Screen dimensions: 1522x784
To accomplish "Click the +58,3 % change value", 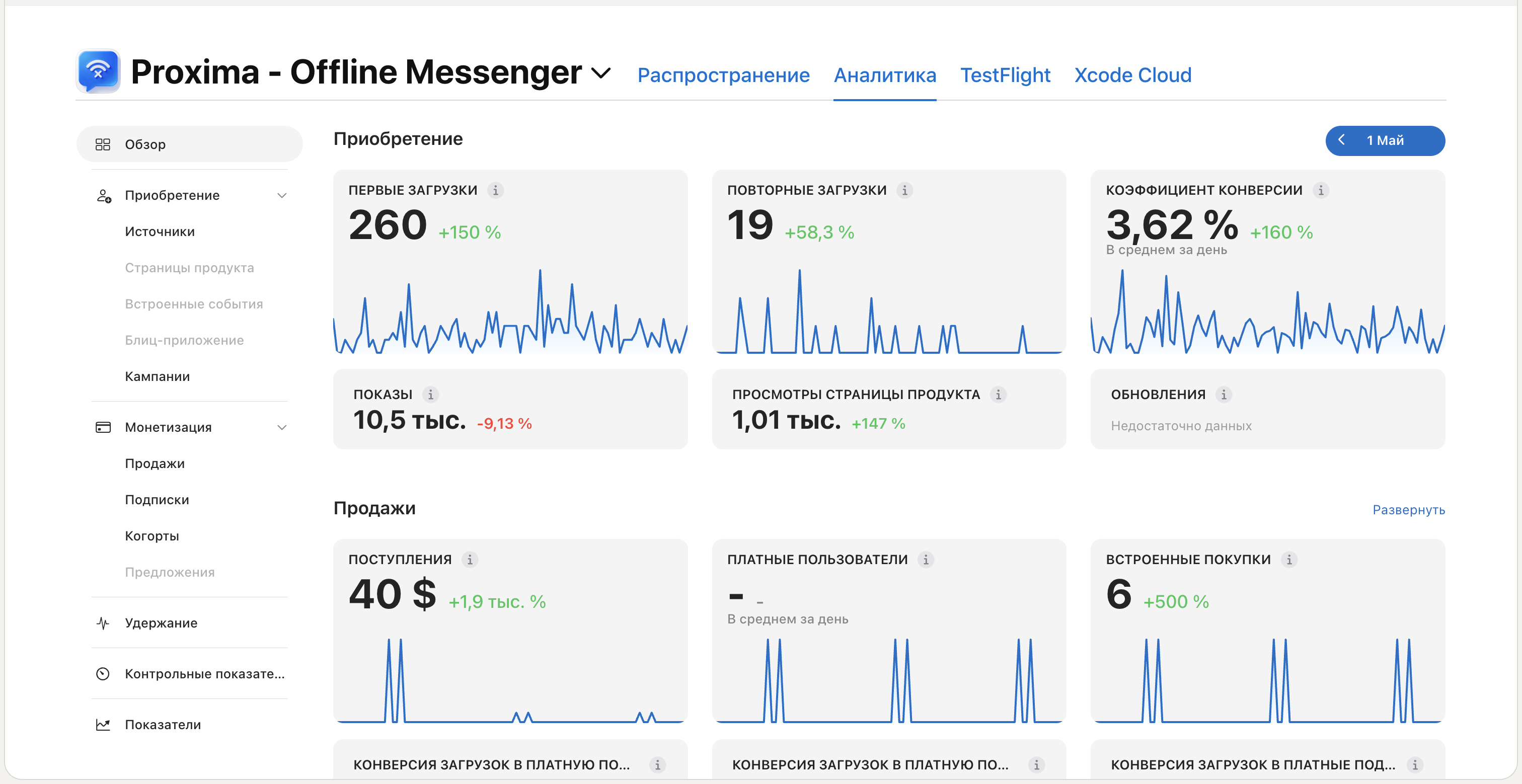I will click(819, 232).
